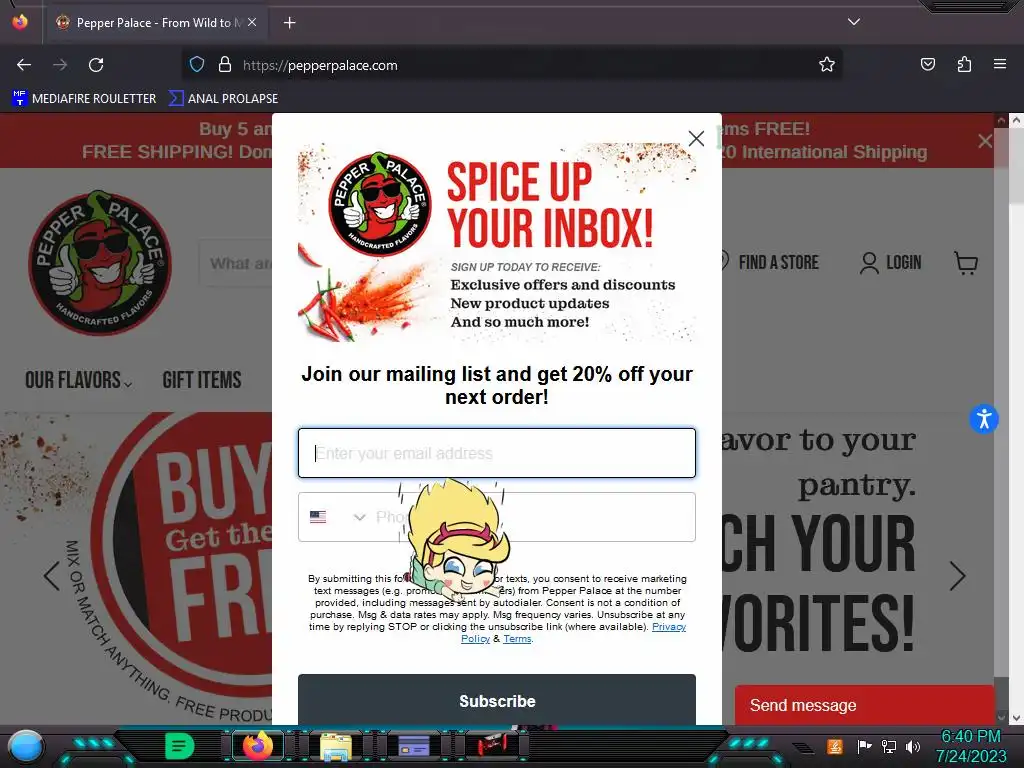Open the GIFT ITEMS menu item
The width and height of the screenshot is (1024, 768).
pos(202,380)
